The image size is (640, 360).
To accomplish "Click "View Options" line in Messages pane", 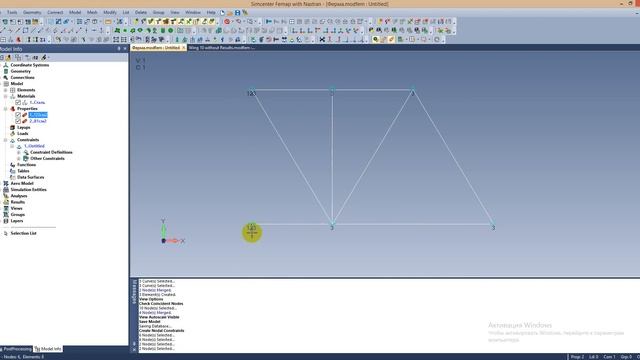I will pos(151,299).
